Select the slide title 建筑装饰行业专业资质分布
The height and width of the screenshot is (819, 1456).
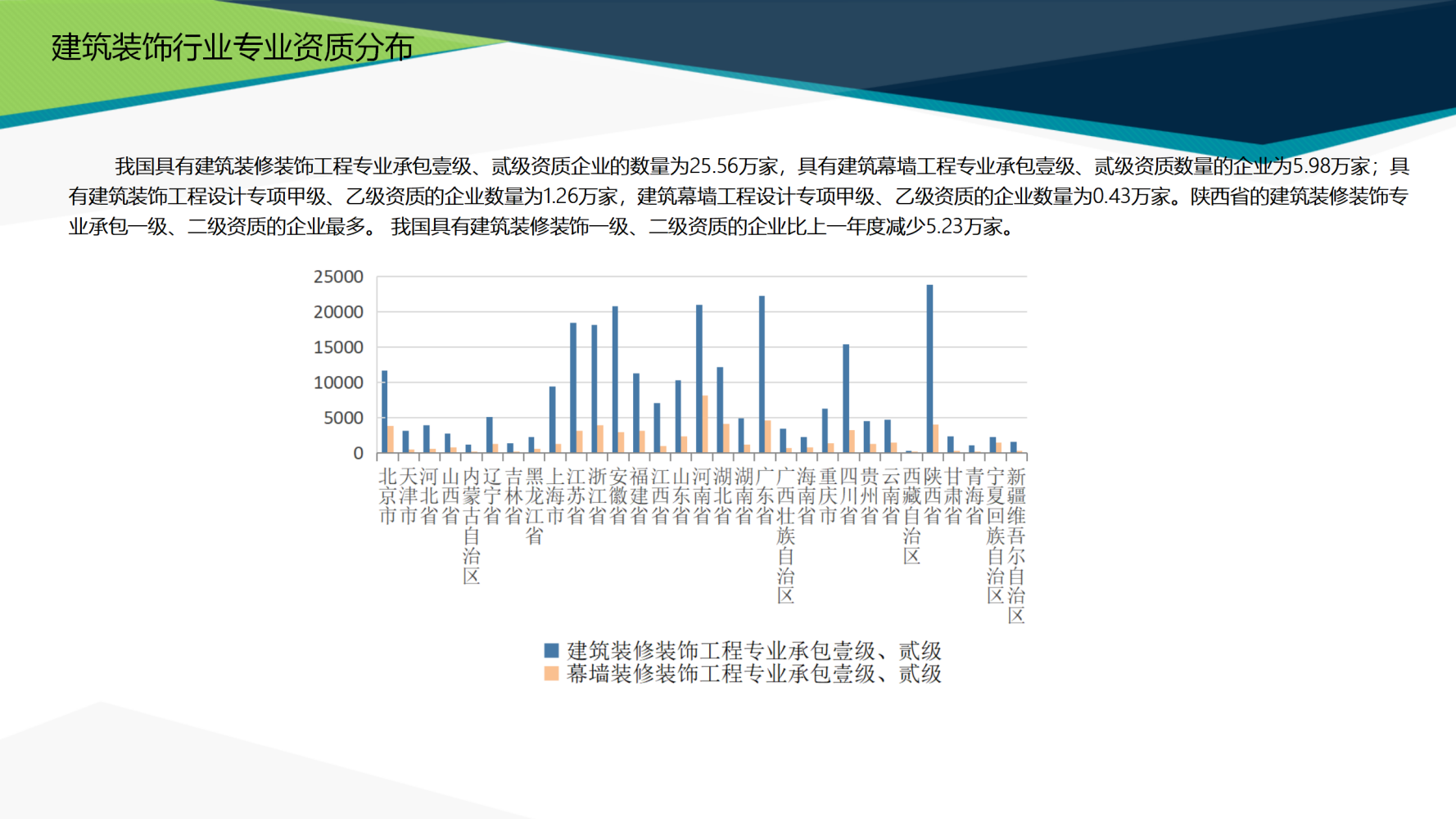point(233,48)
